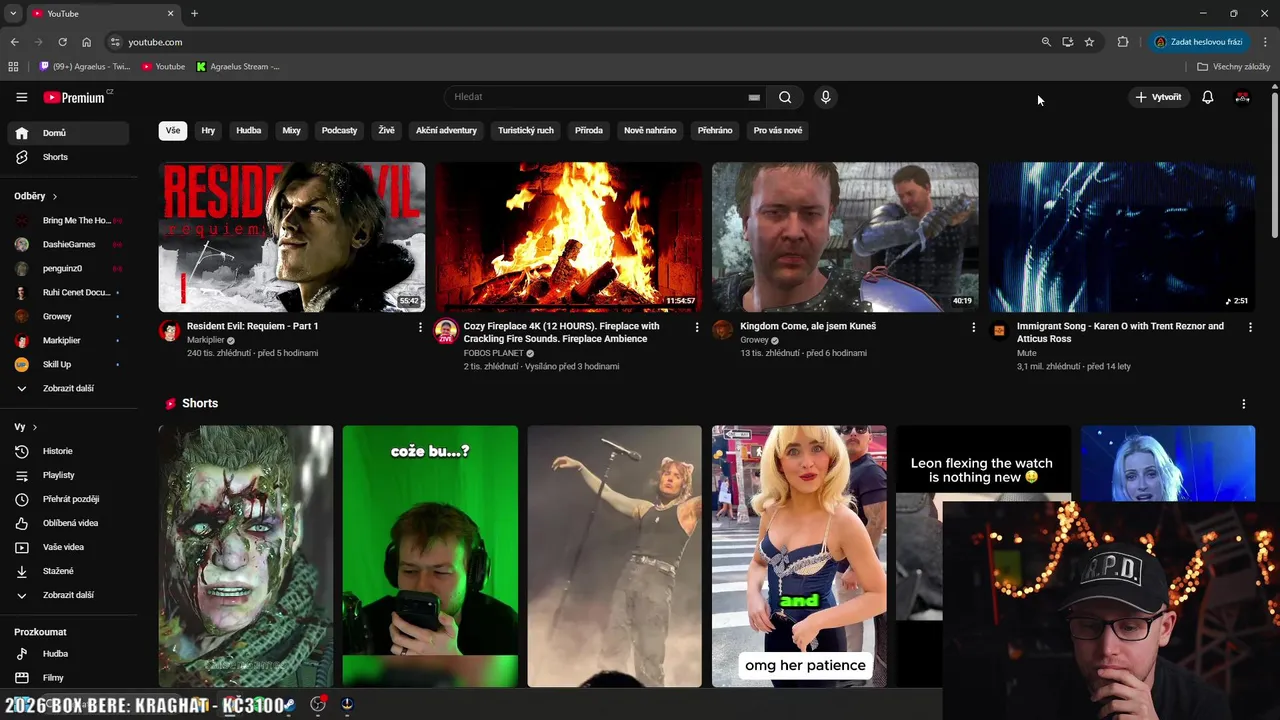Open Oblíbená videa in the sidebar
Viewport: 1280px width, 720px height.
(69, 523)
